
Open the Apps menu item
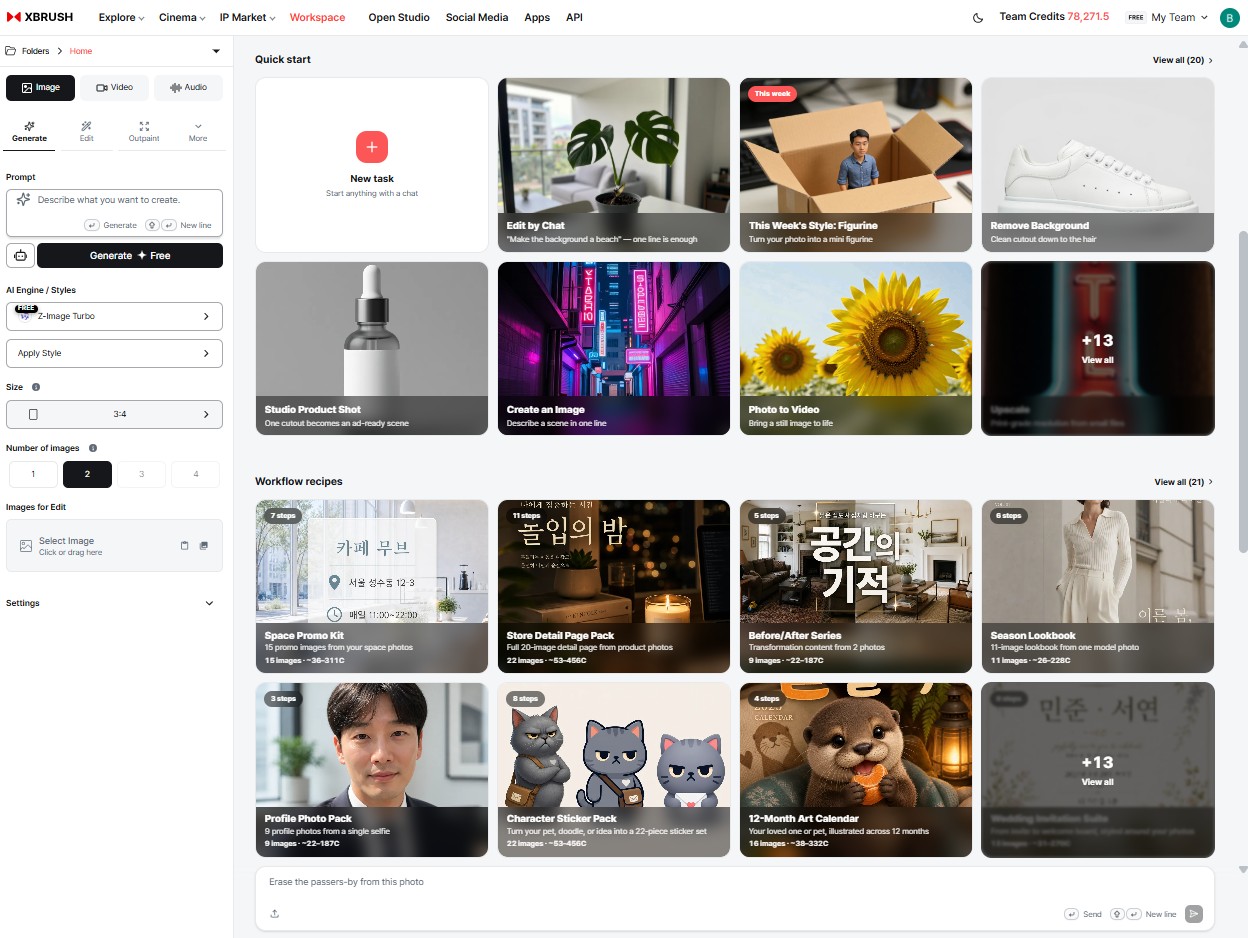click(x=537, y=18)
